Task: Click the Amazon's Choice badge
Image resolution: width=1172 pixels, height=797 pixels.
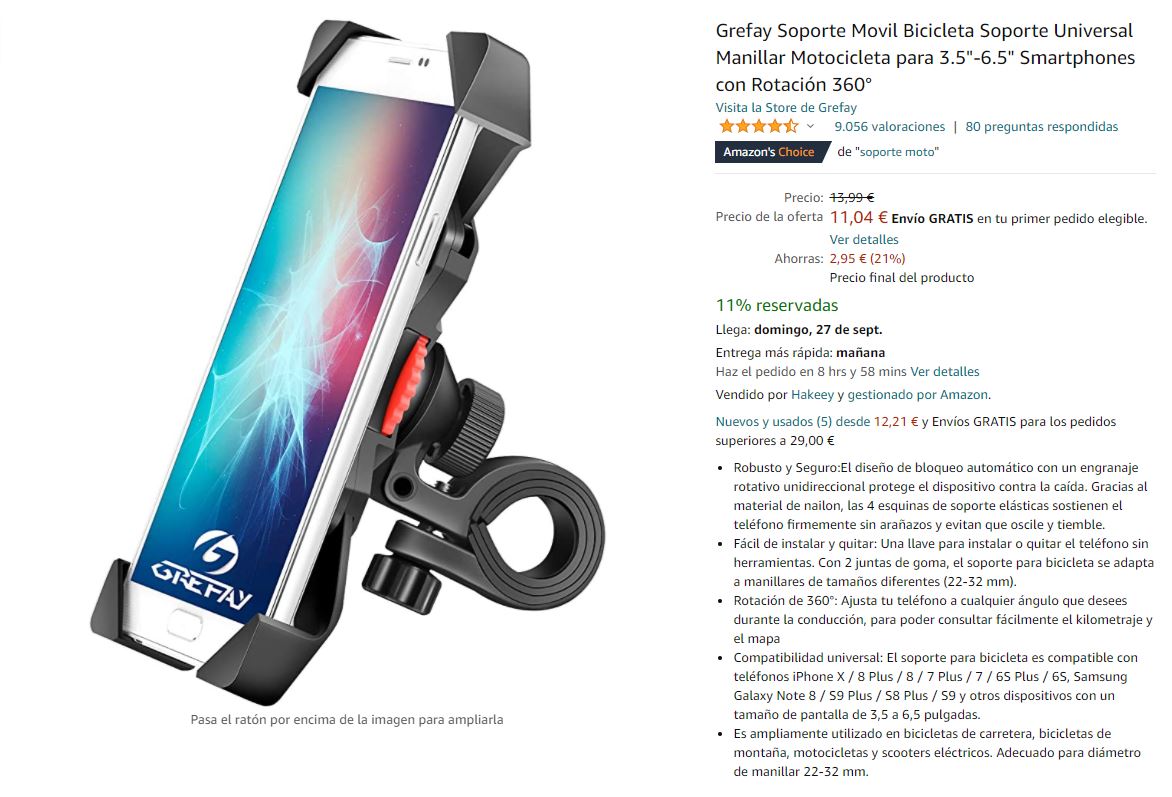Action: 769,152
